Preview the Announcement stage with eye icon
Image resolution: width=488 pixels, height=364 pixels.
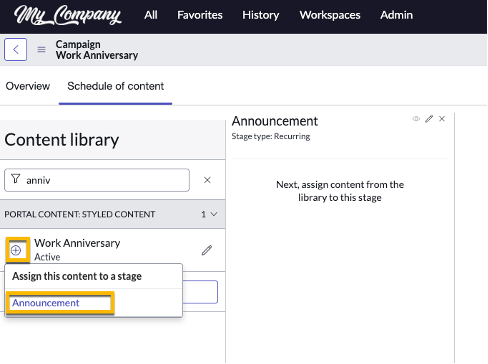tap(416, 119)
